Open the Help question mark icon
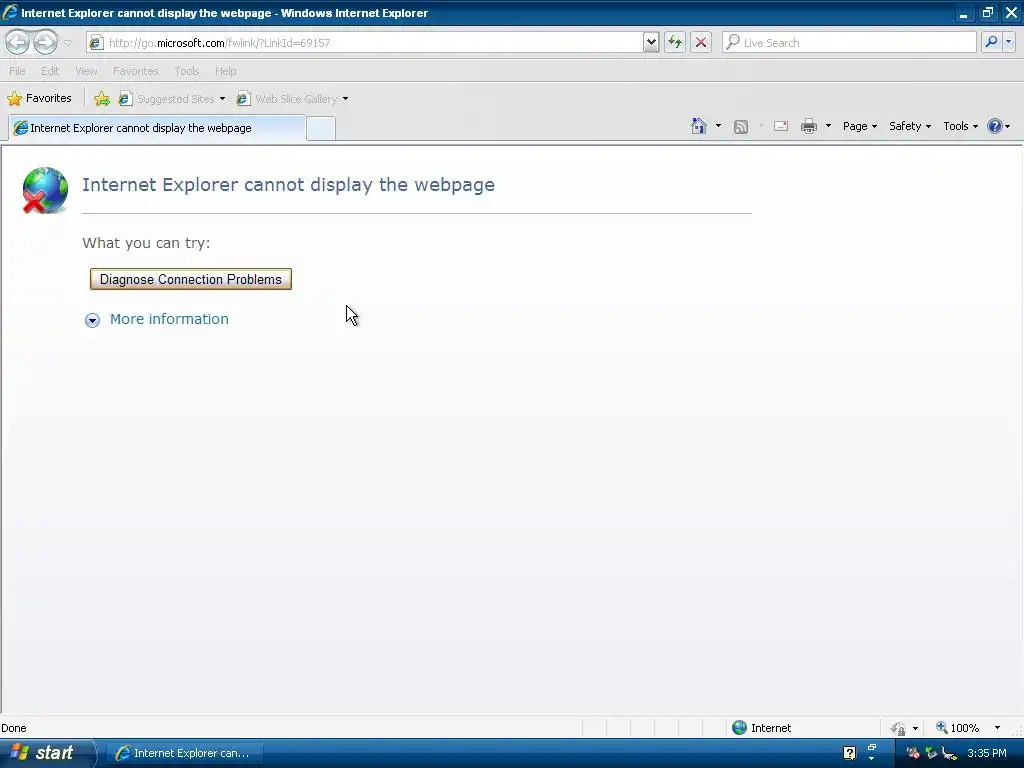Image resolution: width=1024 pixels, height=768 pixels. tap(995, 126)
